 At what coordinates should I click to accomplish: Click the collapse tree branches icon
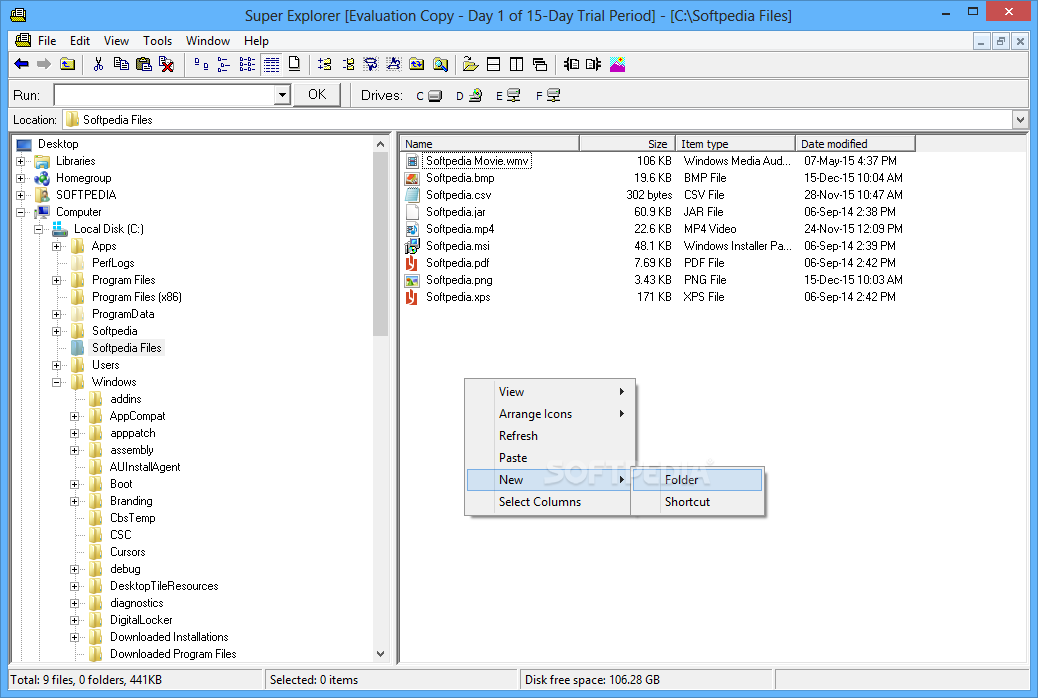(x=348, y=64)
